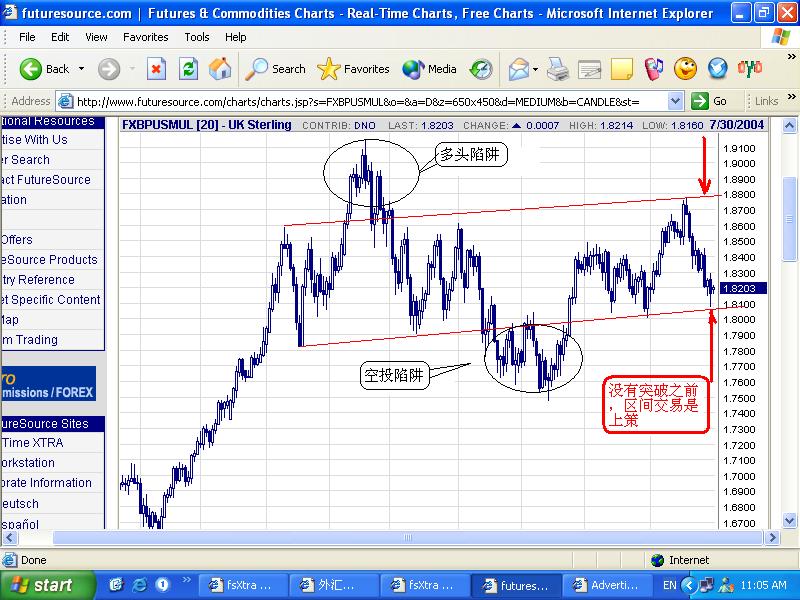The image size is (800, 600).
Task: Open the File menu
Action: [x=27, y=37]
